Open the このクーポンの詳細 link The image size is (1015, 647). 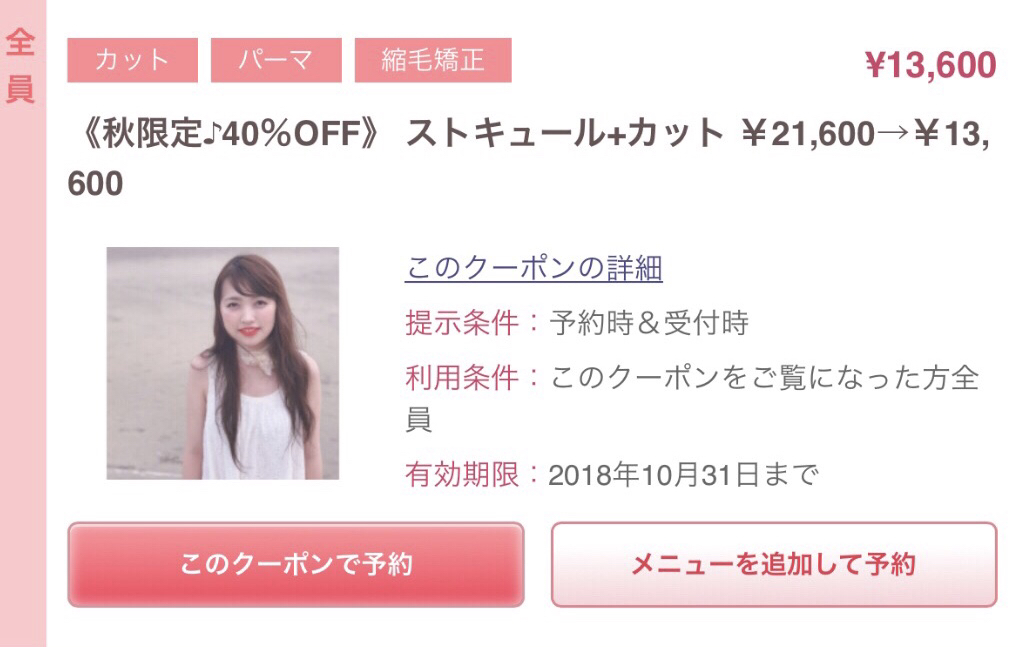pyautogui.click(x=534, y=268)
